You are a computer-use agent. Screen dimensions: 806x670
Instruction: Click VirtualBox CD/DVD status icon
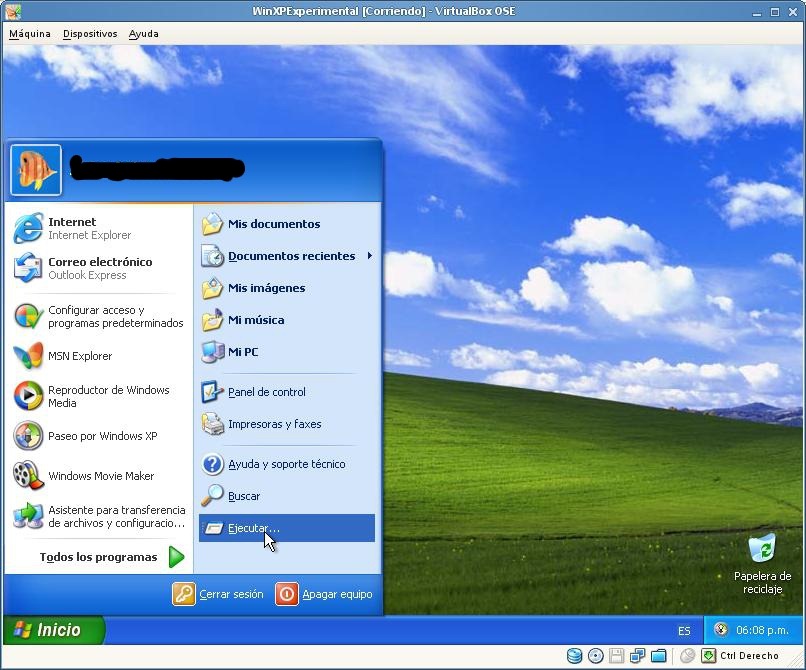tap(596, 656)
